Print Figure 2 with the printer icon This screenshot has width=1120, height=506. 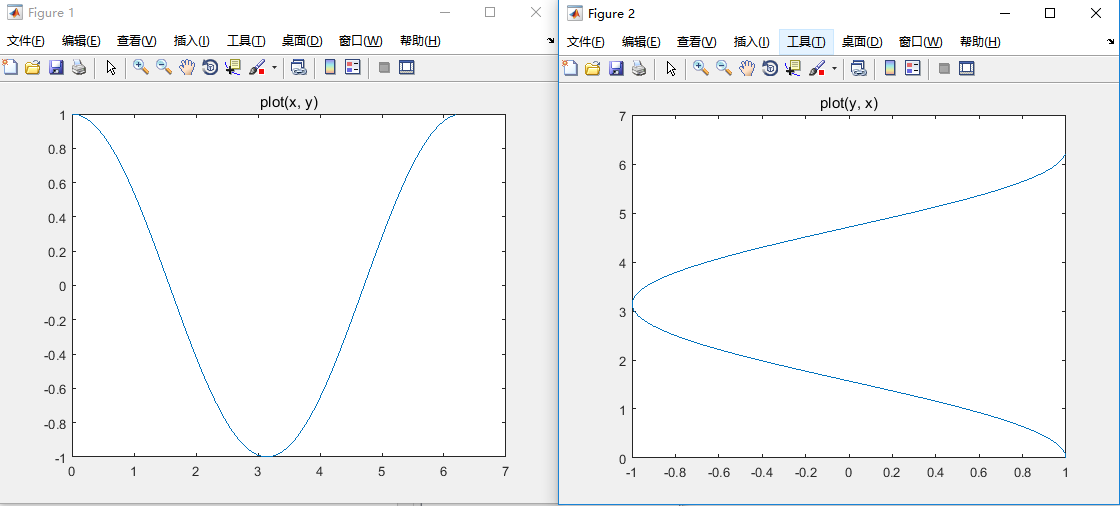(x=639, y=68)
